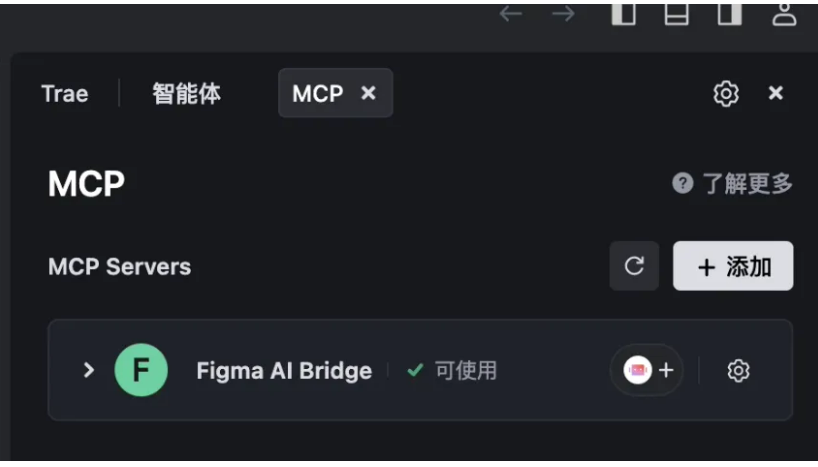Image resolution: width=818 pixels, height=467 pixels.
Task: Switch to the 智能体 tab
Action: click(x=186, y=94)
